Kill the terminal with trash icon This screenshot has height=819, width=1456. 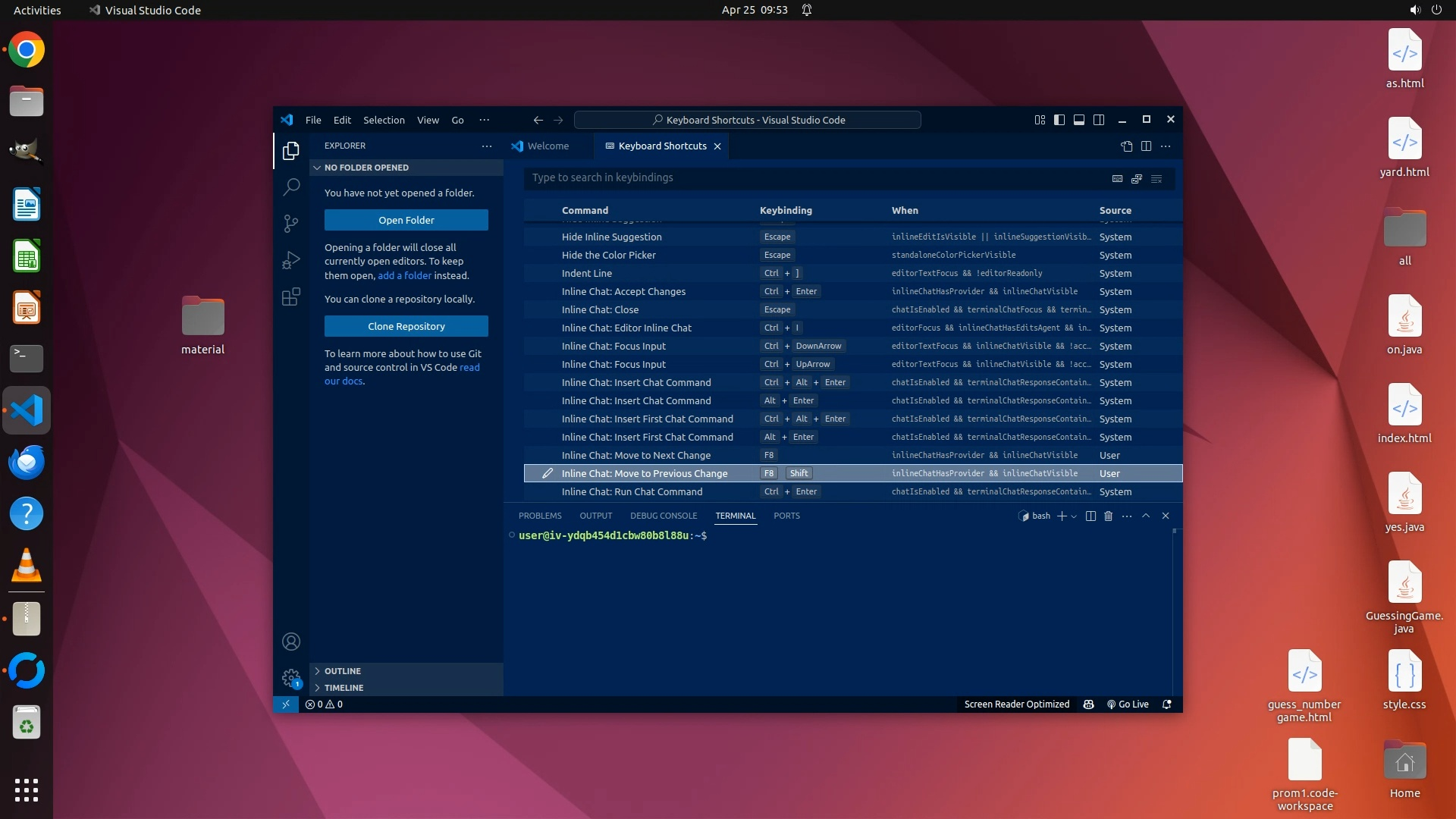tap(1108, 516)
